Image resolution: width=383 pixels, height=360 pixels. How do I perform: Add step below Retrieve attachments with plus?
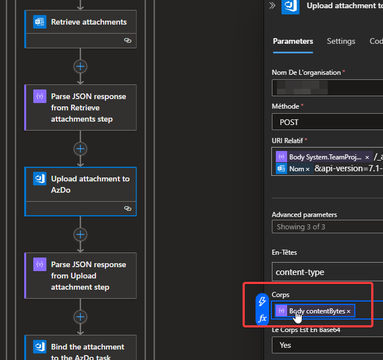tap(80, 66)
